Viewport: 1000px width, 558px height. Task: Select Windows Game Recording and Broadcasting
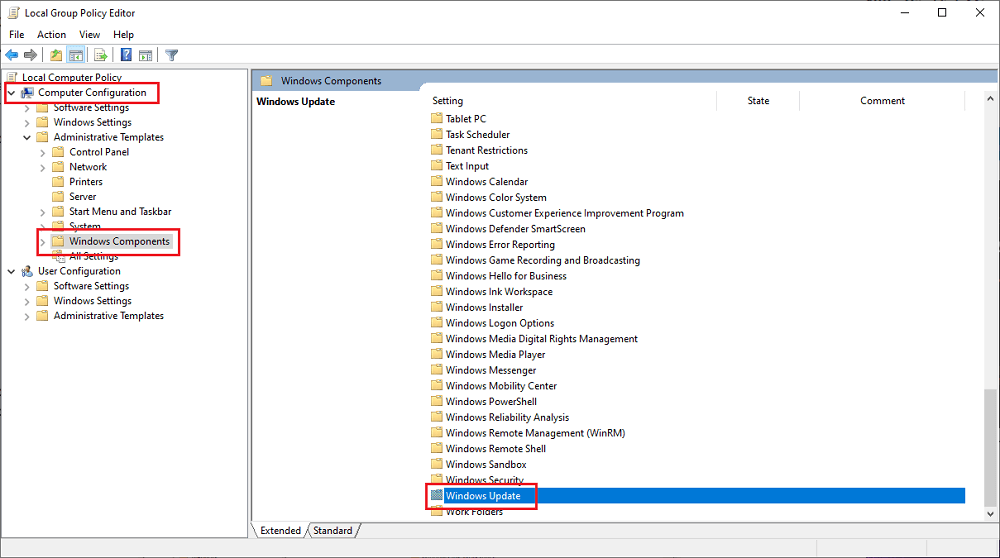[x=543, y=260]
